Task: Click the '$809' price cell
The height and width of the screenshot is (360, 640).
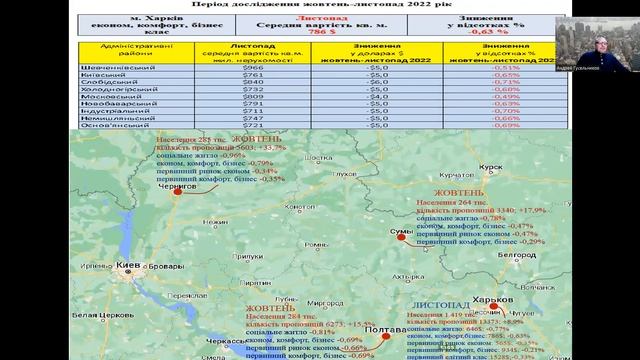Action: point(253,97)
